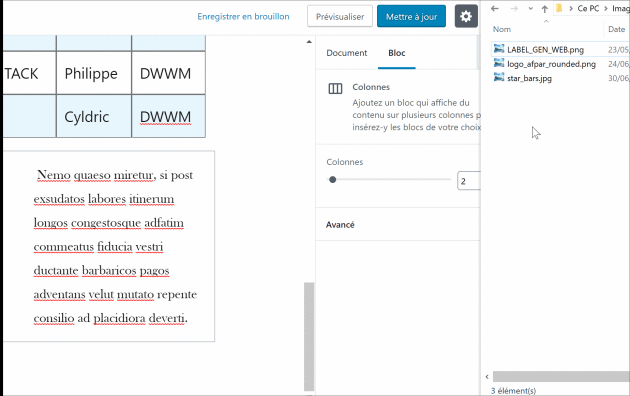Open the settings gear panel toggle
Screen dimensions: 630x396
(x=466, y=16)
